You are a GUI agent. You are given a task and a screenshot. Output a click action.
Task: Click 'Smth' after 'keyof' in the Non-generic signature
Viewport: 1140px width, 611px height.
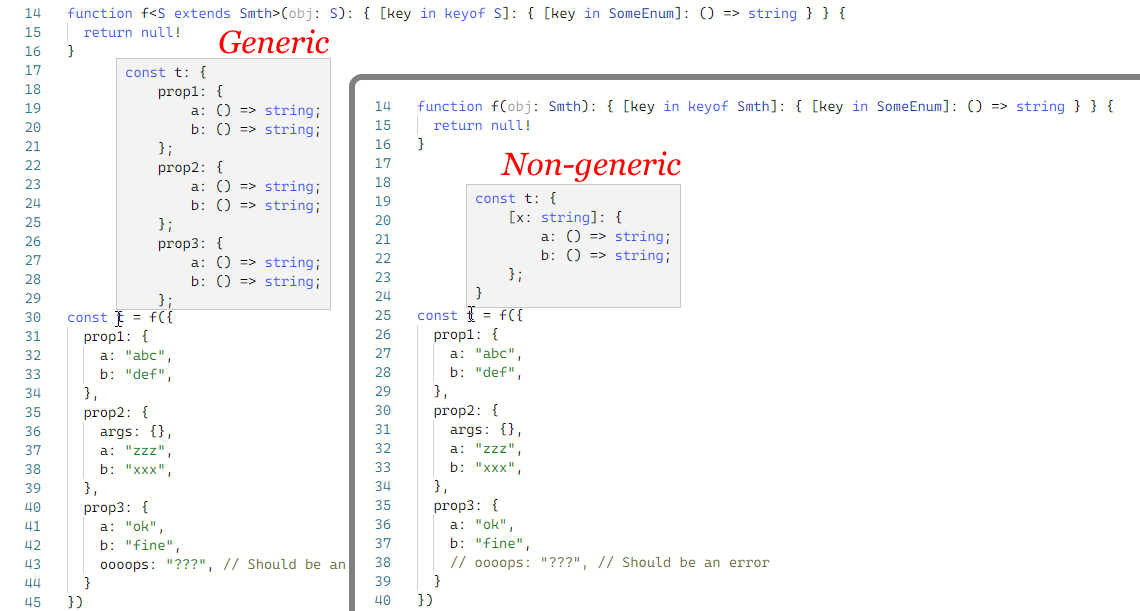click(x=753, y=106)
